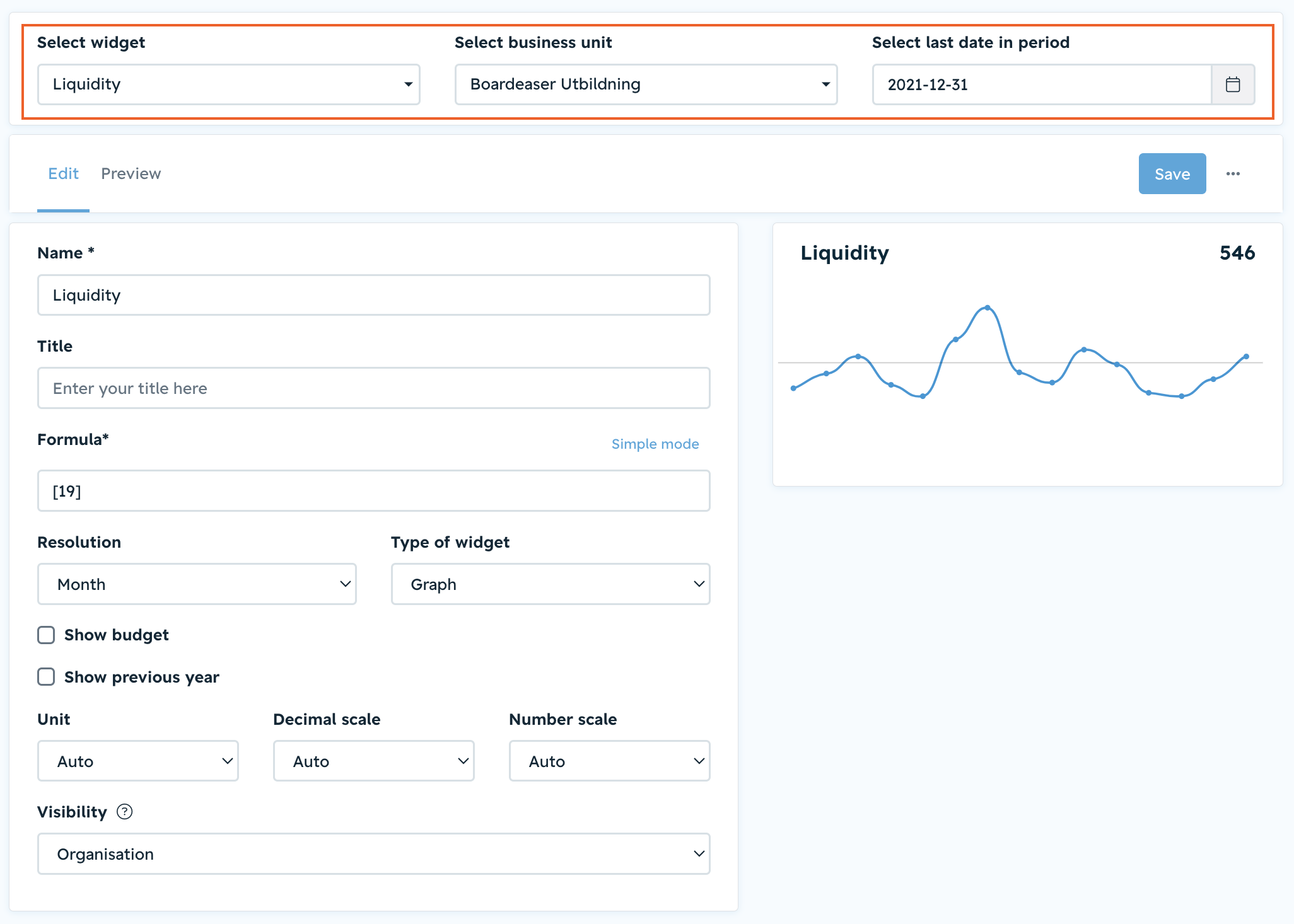Expand the Visibility Organisation dropdown
Viewport: 1294px width, 924px height.
click(x=374, y=854)
